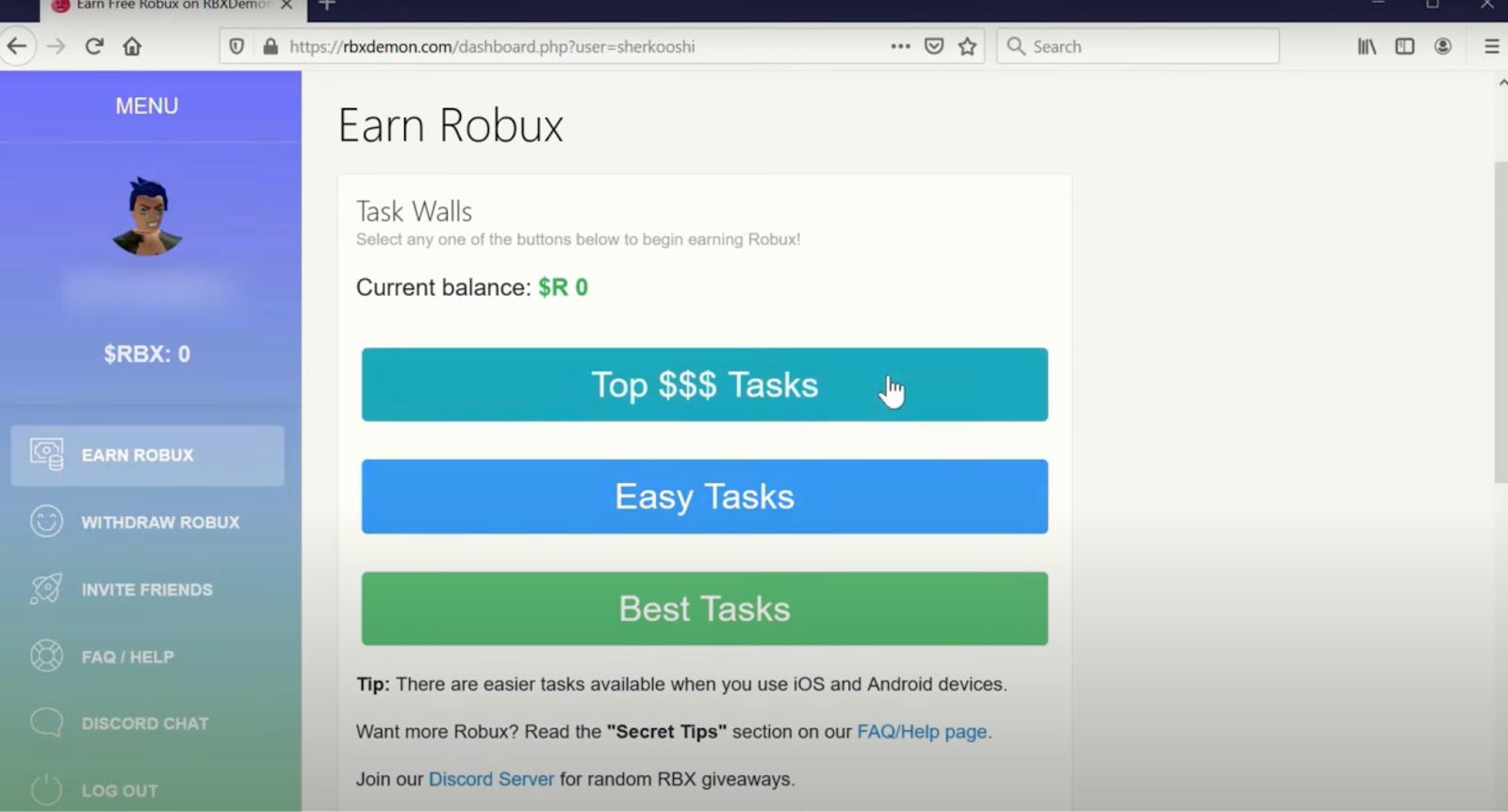Click the FAQ / Help lifebuoy icon
Image resolution: width=1508 pixels, height=812 pixels.
(x=46, y=656)
